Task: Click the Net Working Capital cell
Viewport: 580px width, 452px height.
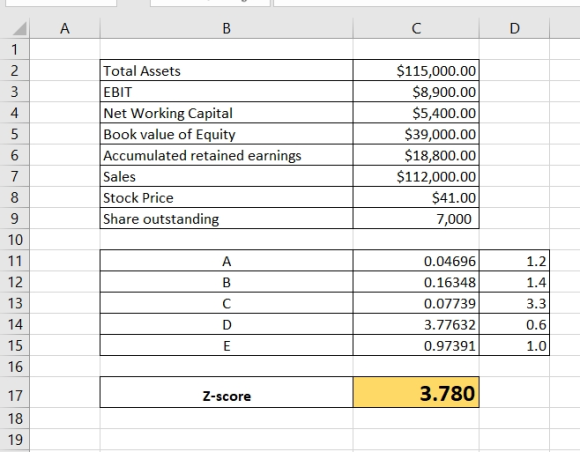Action: [x=226, y=113]
